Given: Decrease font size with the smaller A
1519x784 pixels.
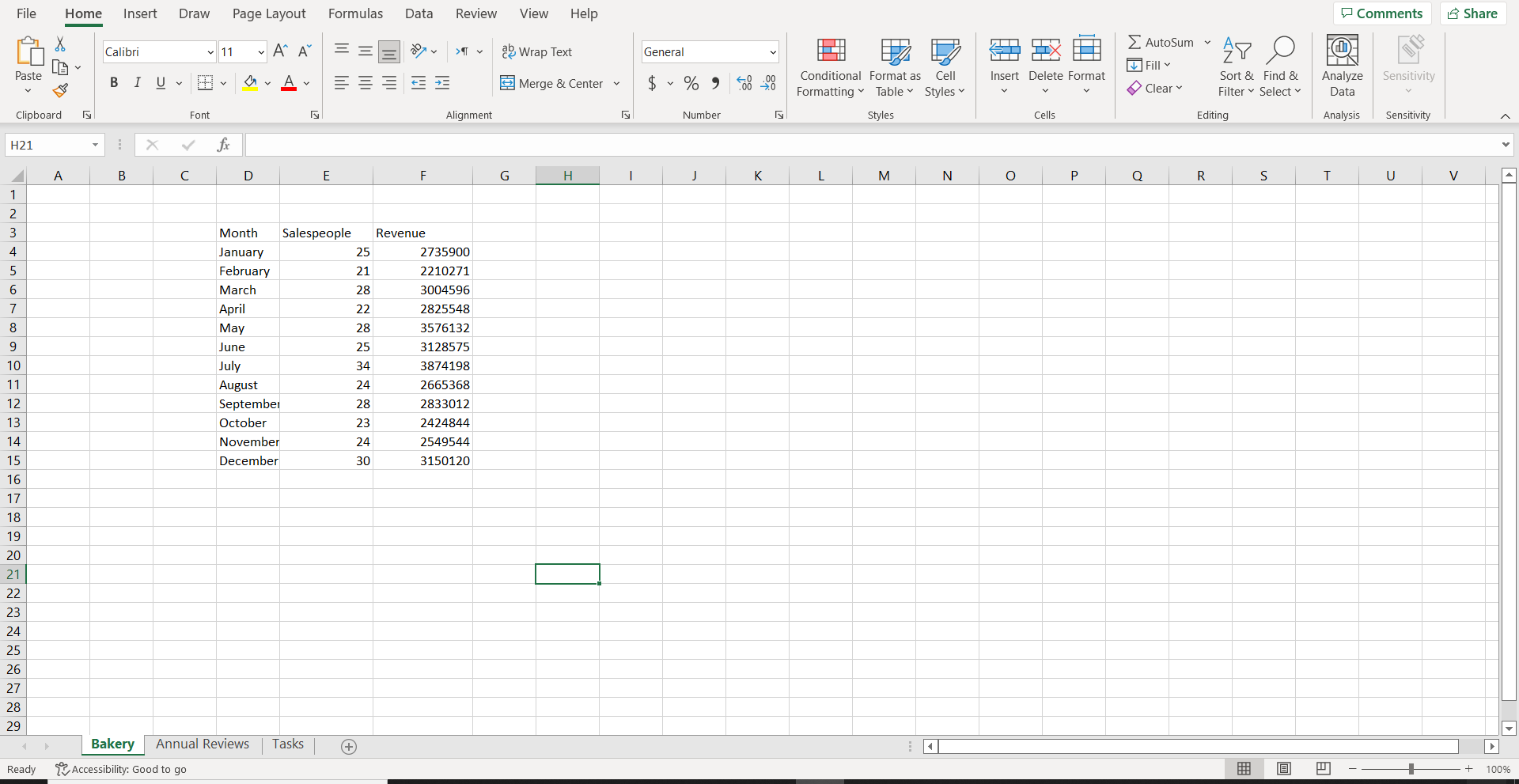Looking at the screenshot, I should click(304, 51).
